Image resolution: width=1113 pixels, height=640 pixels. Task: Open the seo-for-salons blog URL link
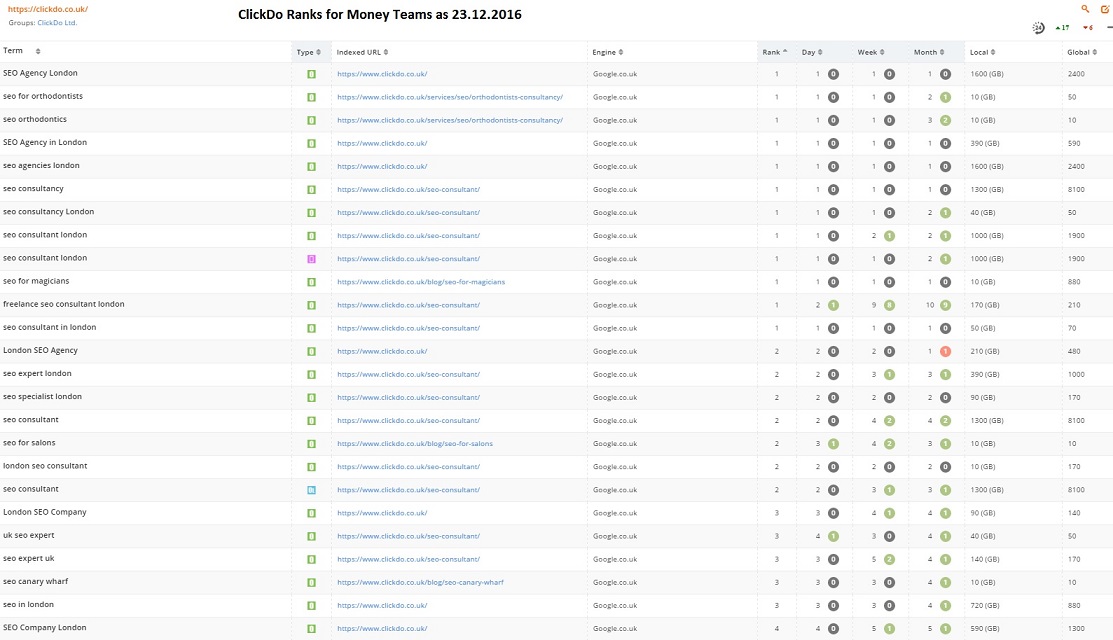(415, 444)
